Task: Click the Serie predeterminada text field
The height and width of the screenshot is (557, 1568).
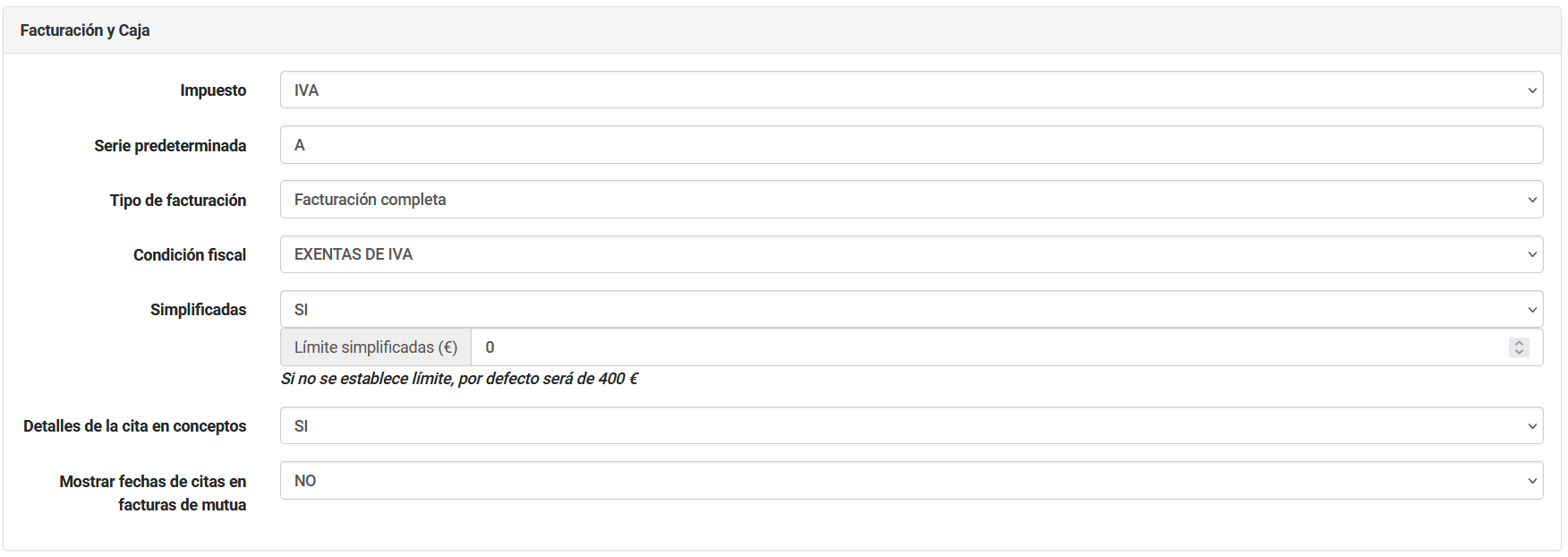Action: (x=911, y=145)
